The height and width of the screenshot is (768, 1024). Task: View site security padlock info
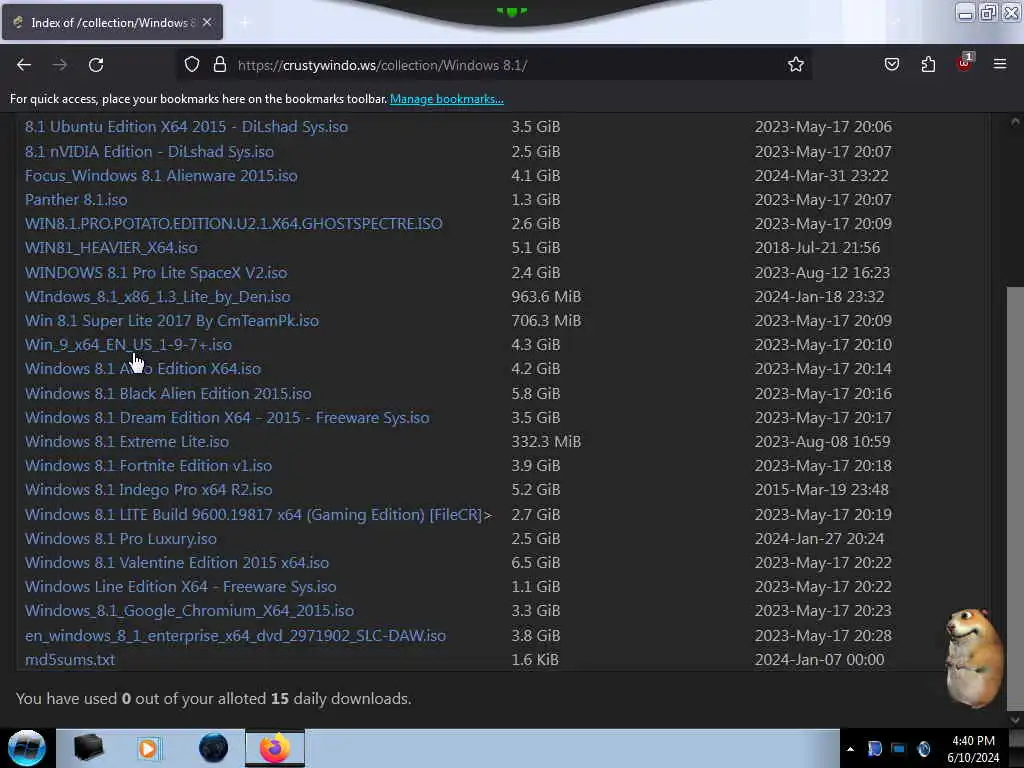point(220,65)
